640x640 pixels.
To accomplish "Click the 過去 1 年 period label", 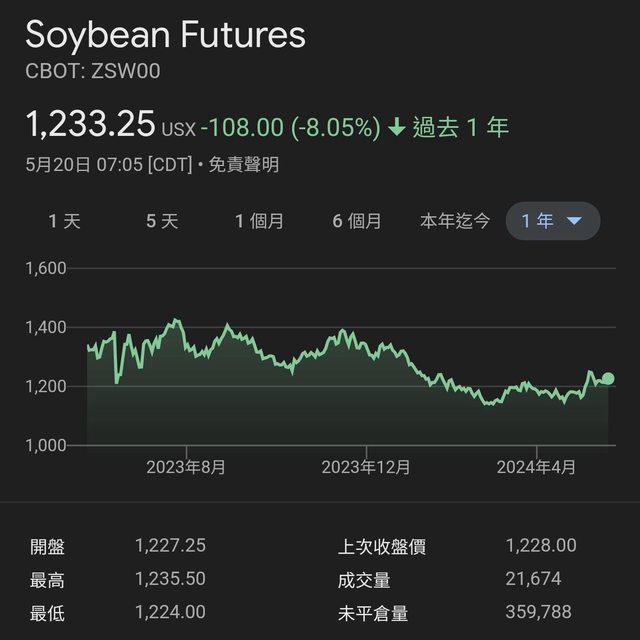I will [461, 127].
